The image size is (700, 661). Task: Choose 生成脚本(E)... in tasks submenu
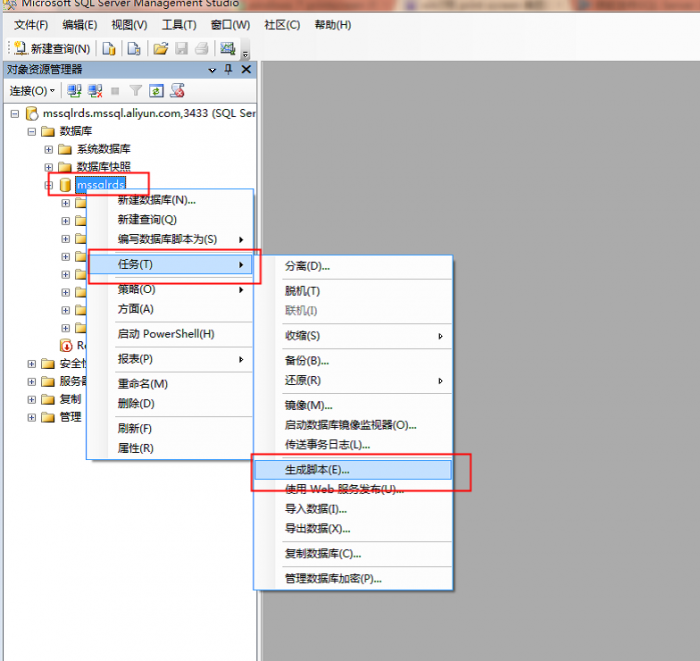tap(353, 470)
